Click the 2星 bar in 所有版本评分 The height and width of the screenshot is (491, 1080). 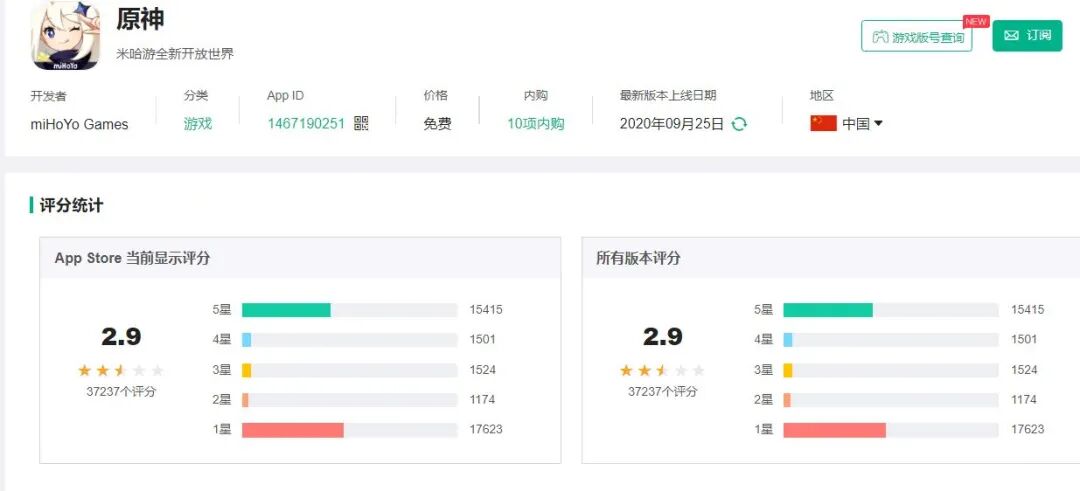tap(891, 400)
